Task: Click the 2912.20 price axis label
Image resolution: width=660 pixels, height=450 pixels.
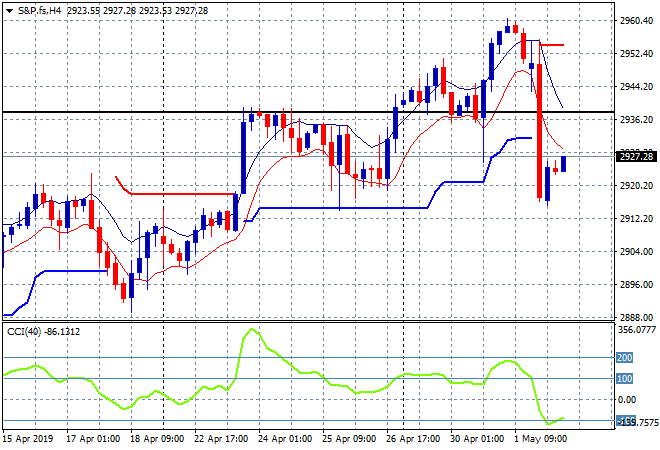Action: [636, 218]
